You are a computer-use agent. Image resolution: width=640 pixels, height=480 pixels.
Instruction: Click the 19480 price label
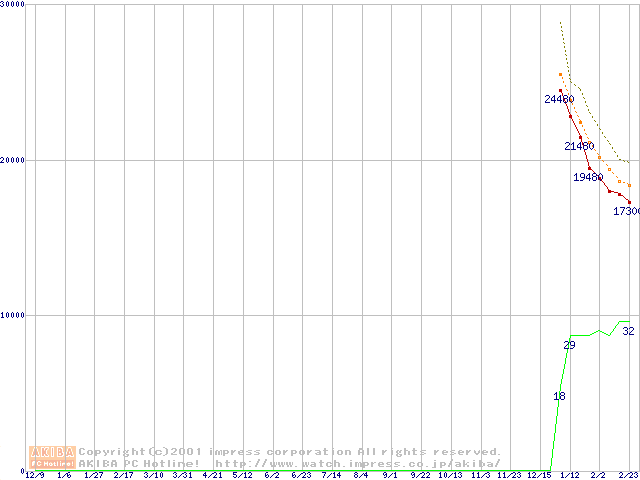click(588, 177)
